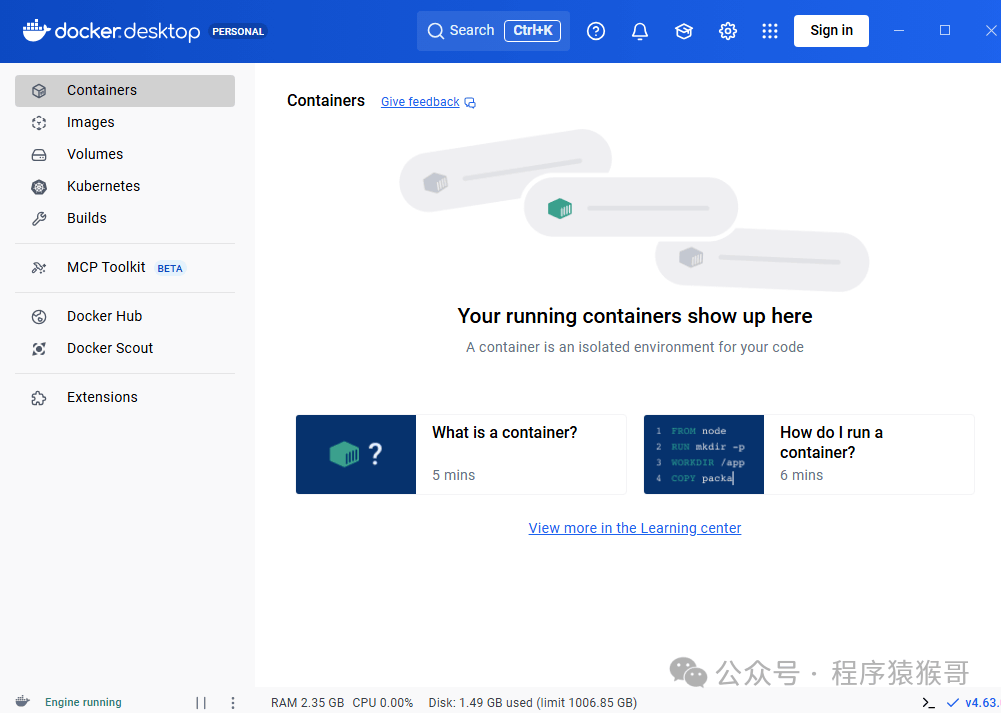Screen dimensions: 1001x713
Task: Open Settings gear icon in header
Action: (728, 31)
